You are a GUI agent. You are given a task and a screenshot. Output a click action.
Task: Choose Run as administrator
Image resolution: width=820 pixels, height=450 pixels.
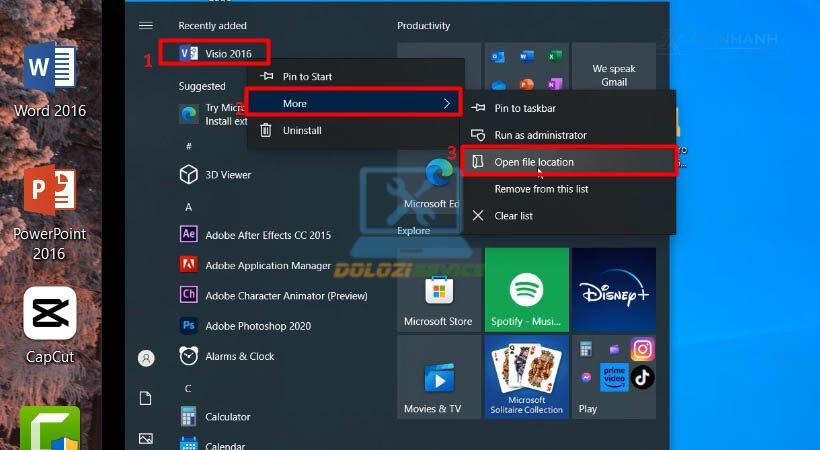540,135
